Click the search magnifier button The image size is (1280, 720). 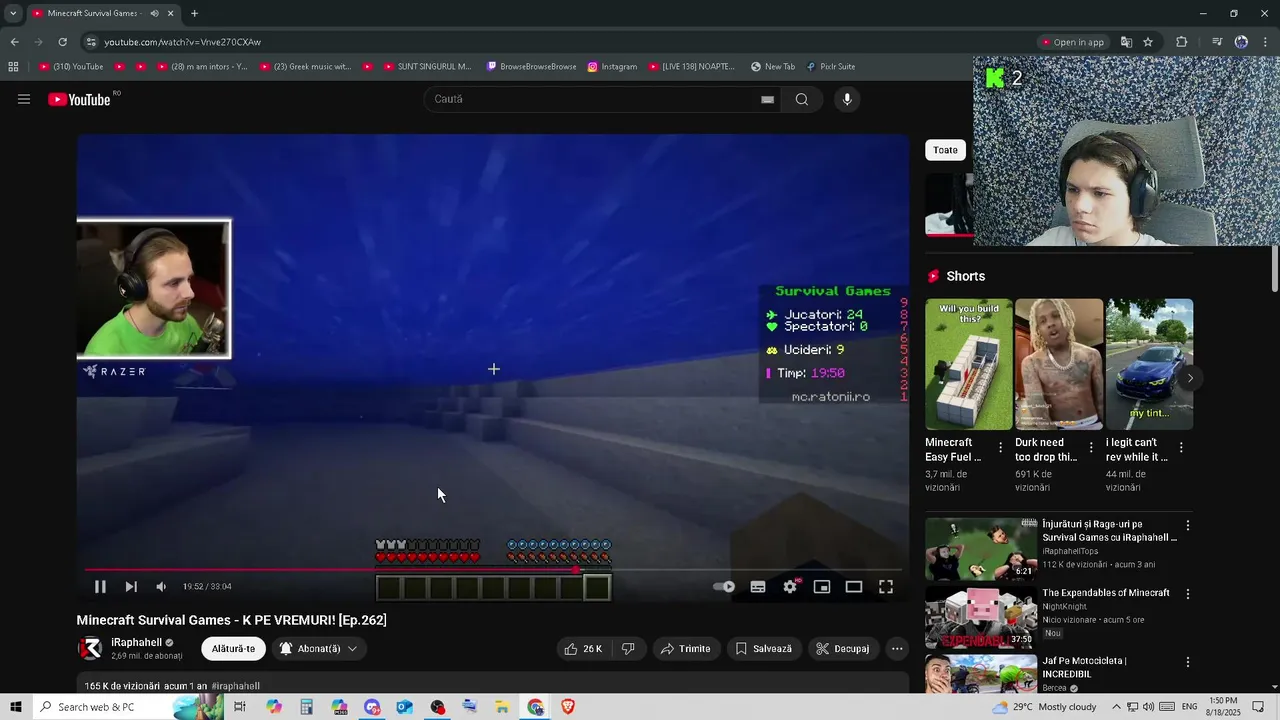pyautogui.click(x=802, y=99)
